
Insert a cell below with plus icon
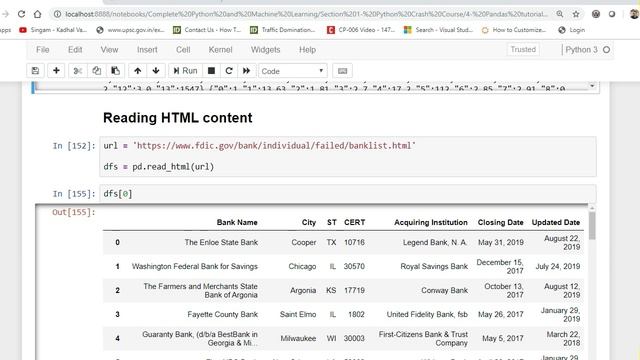click(56, 71)
